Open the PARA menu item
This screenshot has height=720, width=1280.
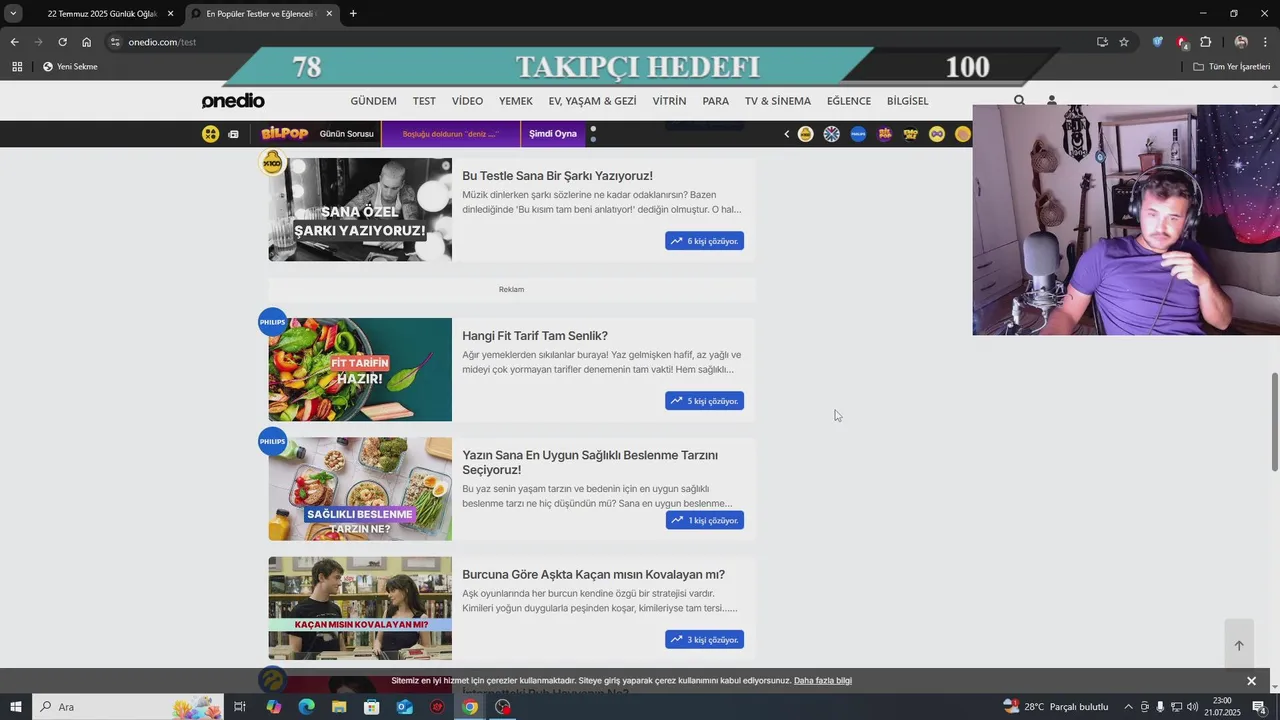tap(715, 101)
